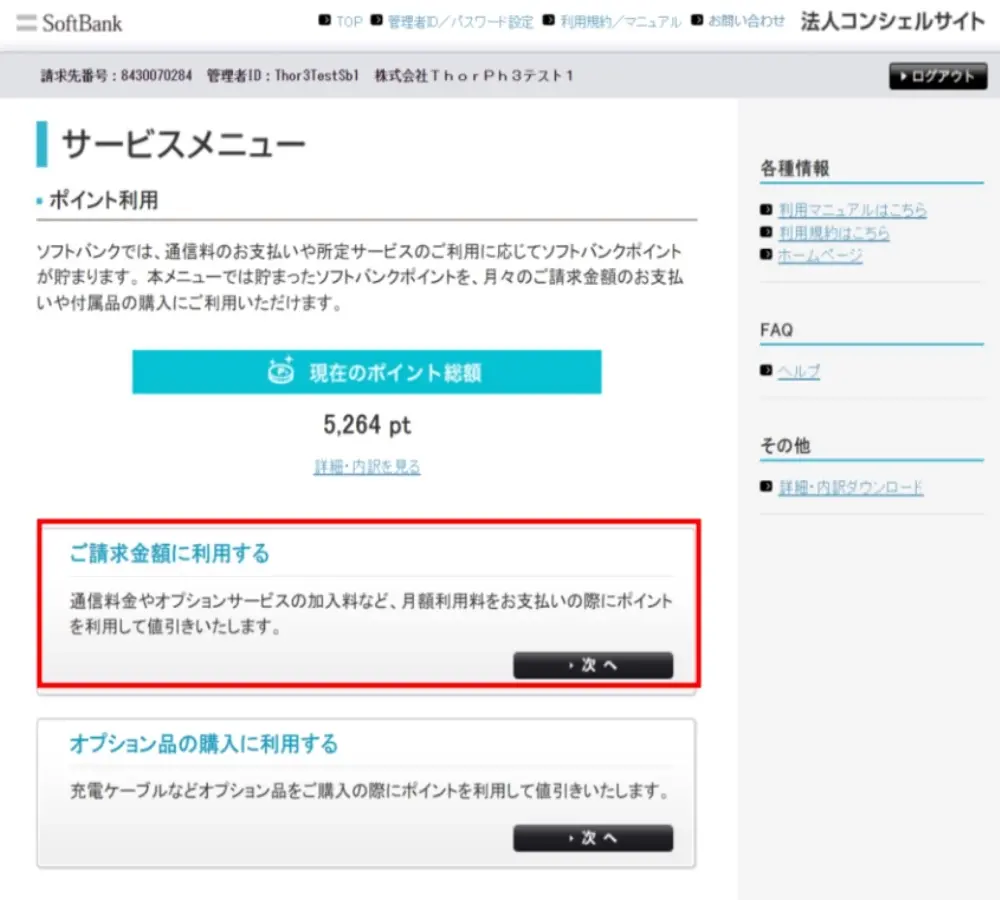The width and height of the screenshot is (1000, 900).
Task: Select 請求先番号 8430070284 text
Action: click(x=116, y=76)
